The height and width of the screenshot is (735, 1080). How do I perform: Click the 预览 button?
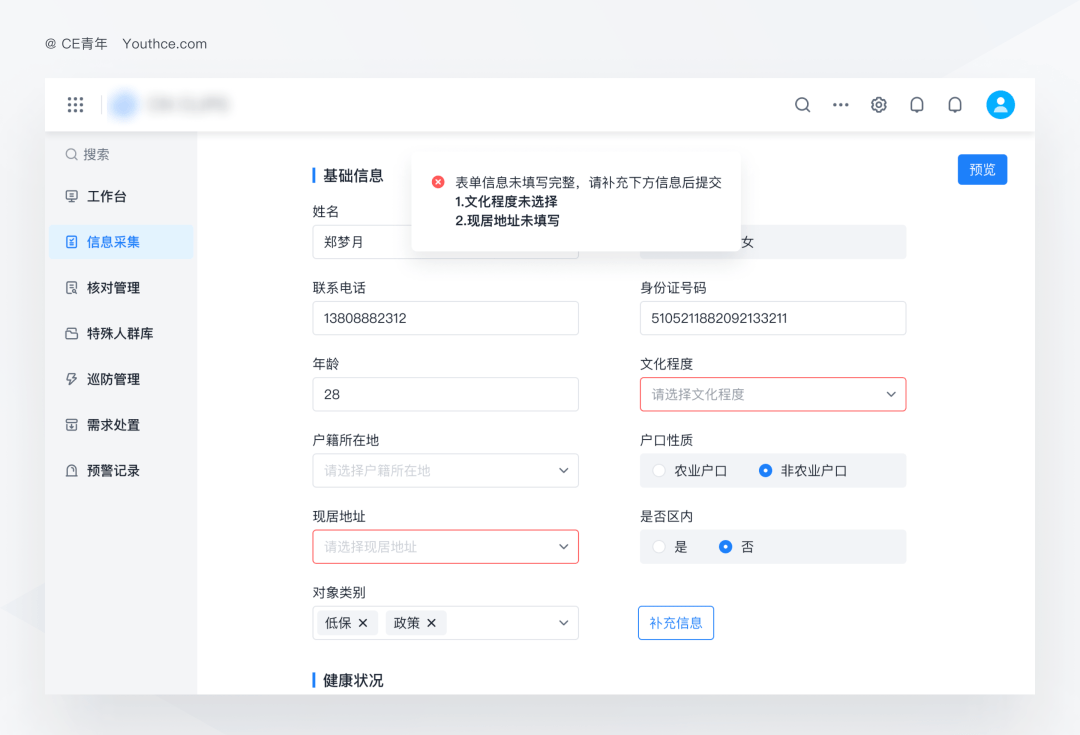point(981,169)
